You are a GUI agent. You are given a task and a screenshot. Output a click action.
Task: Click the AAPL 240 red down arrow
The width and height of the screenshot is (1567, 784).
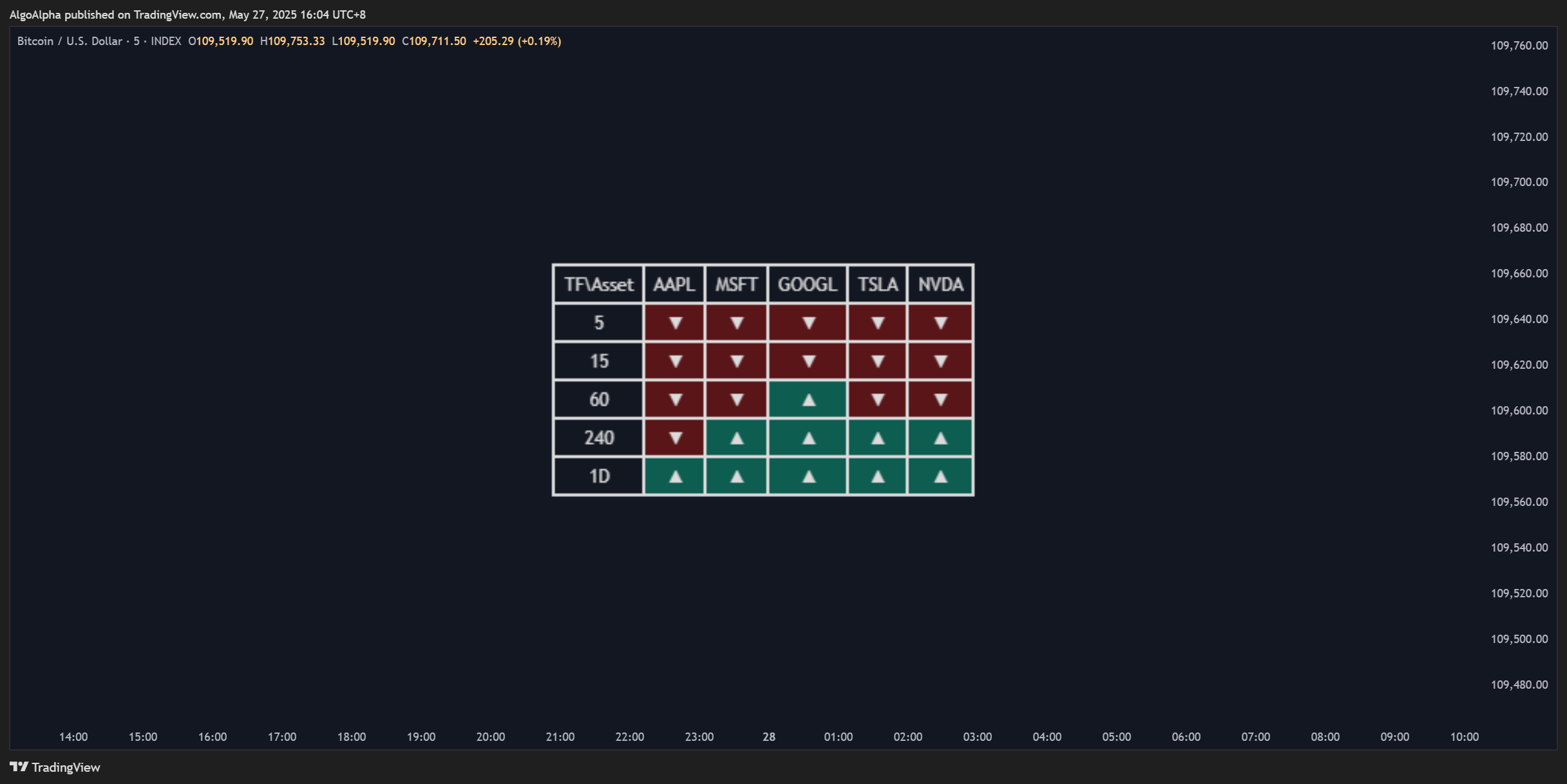click(x=674, y=438)
